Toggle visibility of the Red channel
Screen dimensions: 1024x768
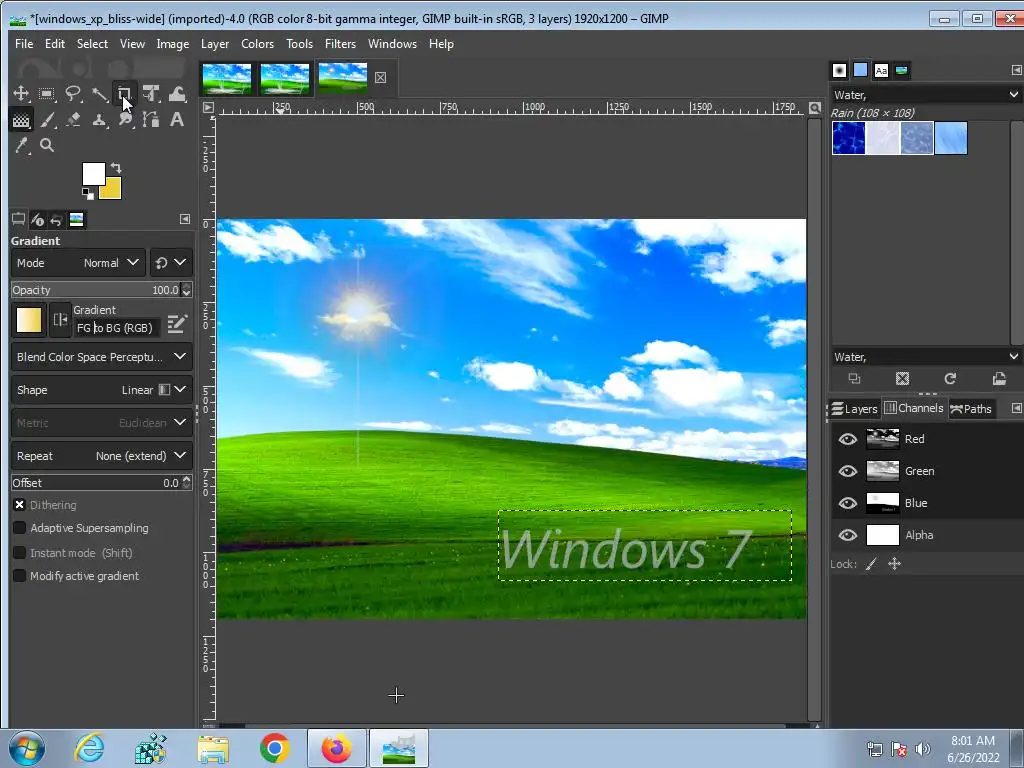(x=848, y=439)
